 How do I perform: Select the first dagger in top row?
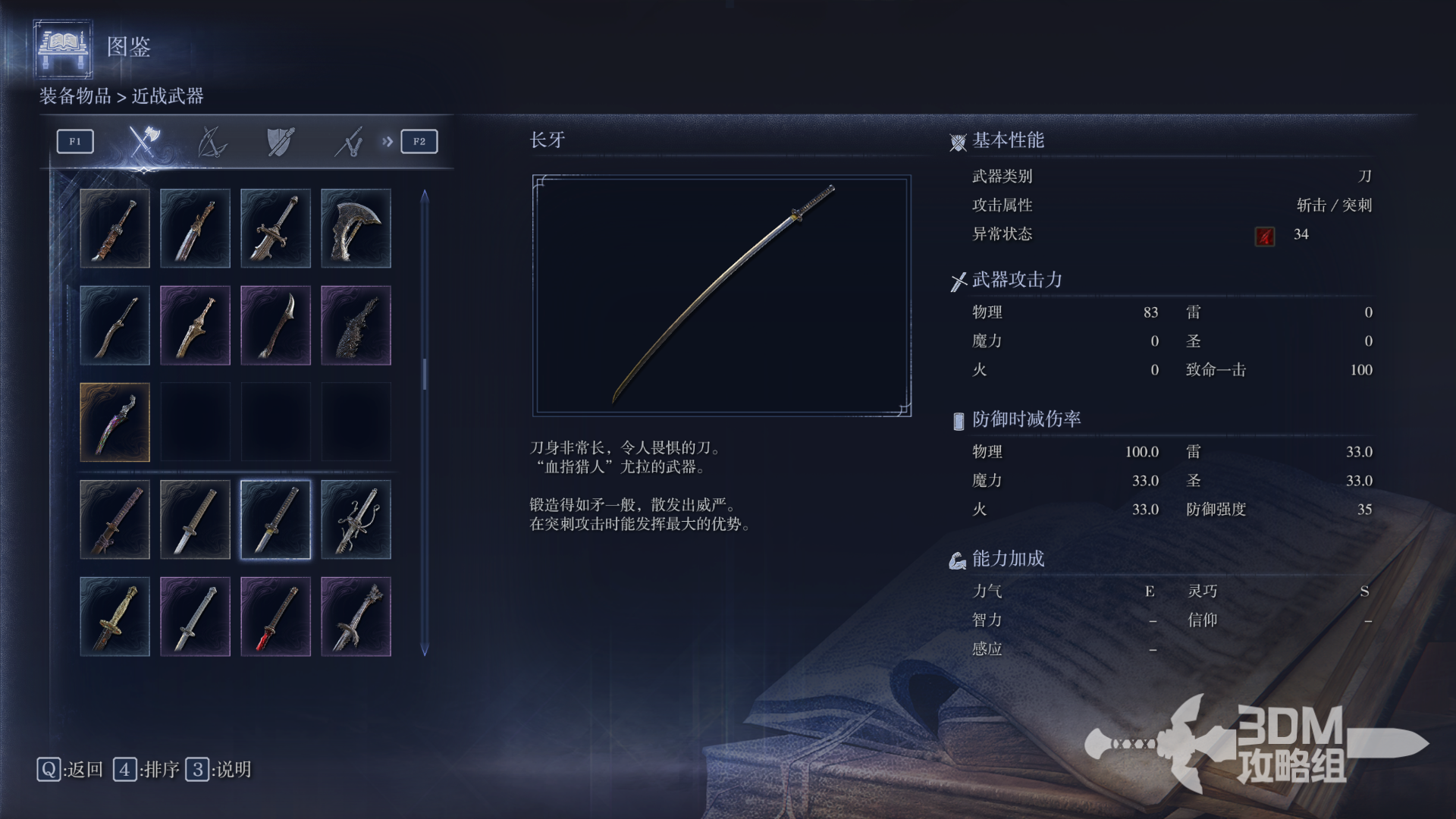coord(115,228)
